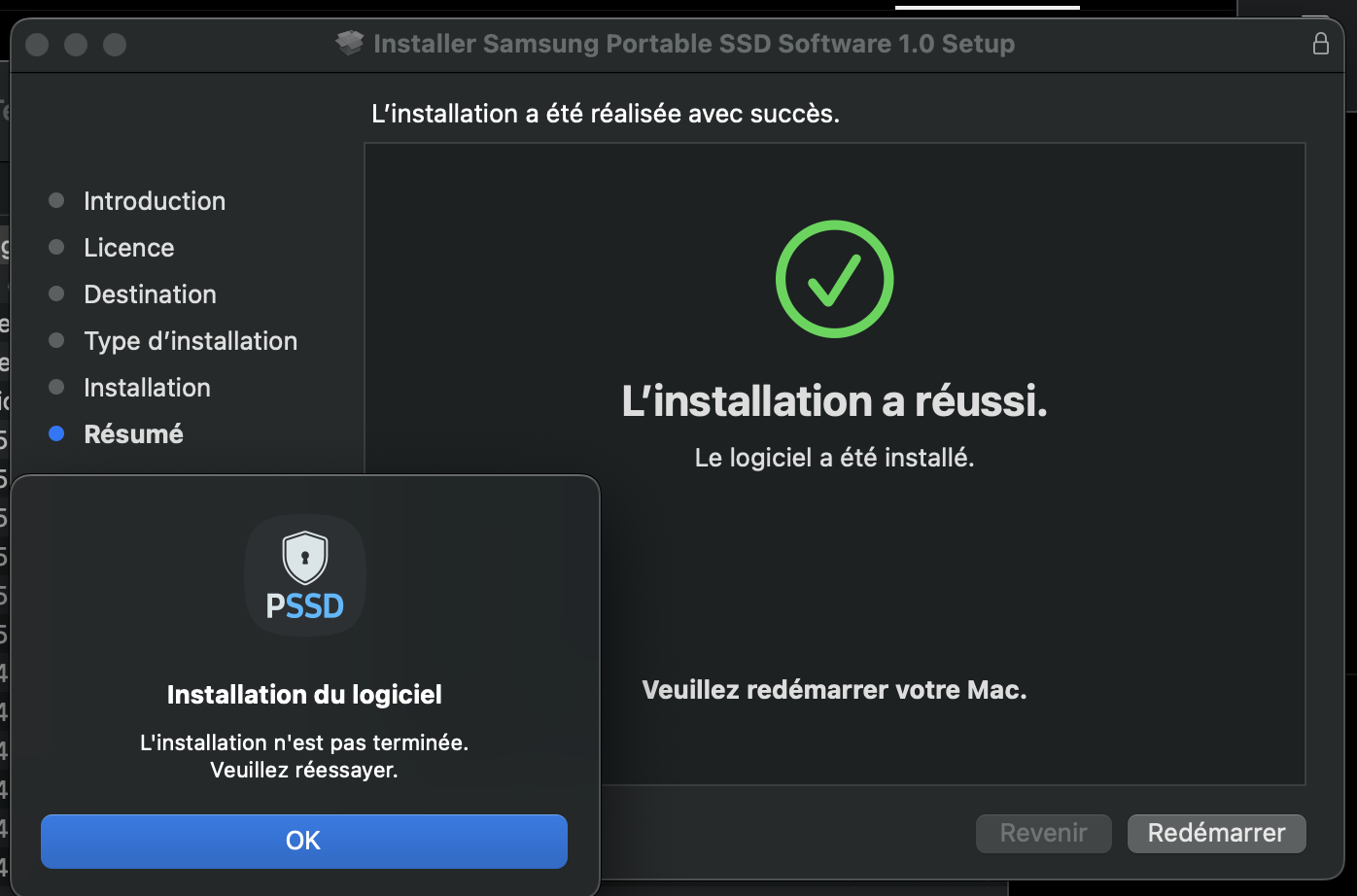Click the Redémarrer button
This screenshot has width=1357, height=896.
[1216, 833]
